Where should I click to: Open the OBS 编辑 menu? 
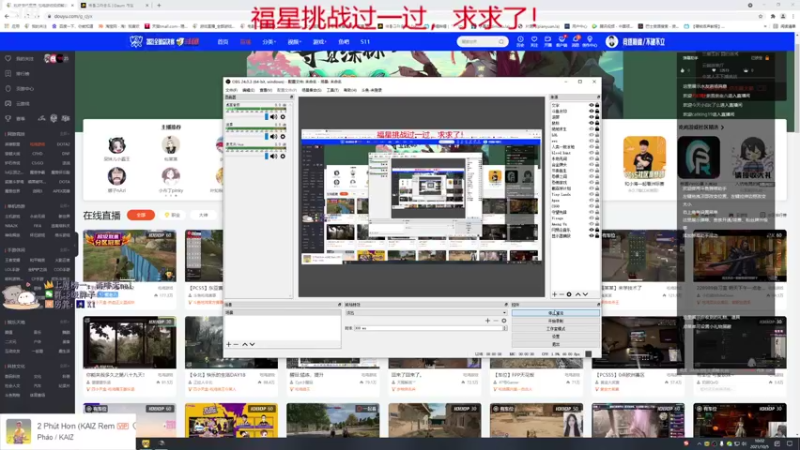point(248,90)
